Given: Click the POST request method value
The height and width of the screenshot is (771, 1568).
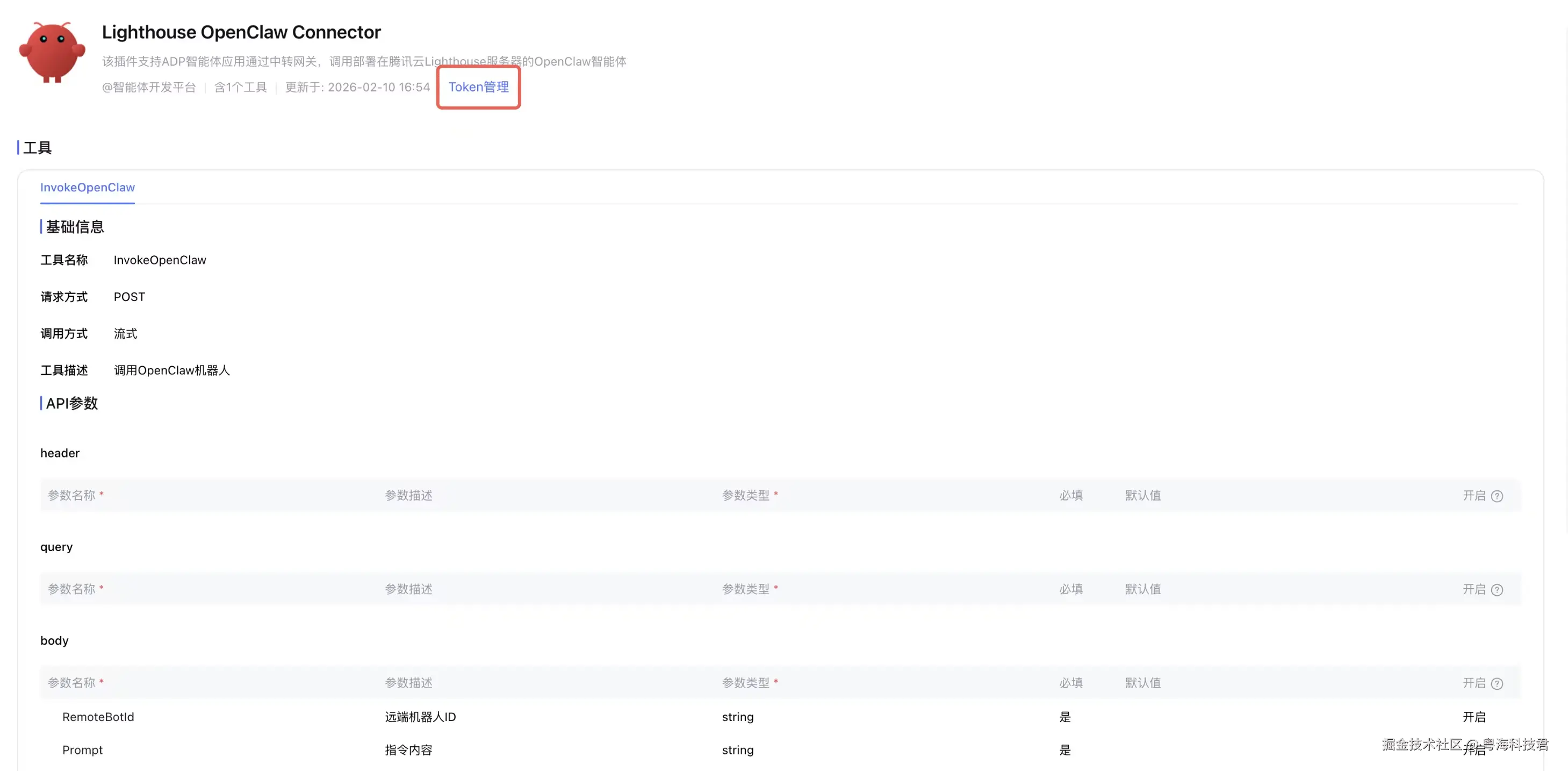Looking at the screenshot, I should click(x=129, y=297).
